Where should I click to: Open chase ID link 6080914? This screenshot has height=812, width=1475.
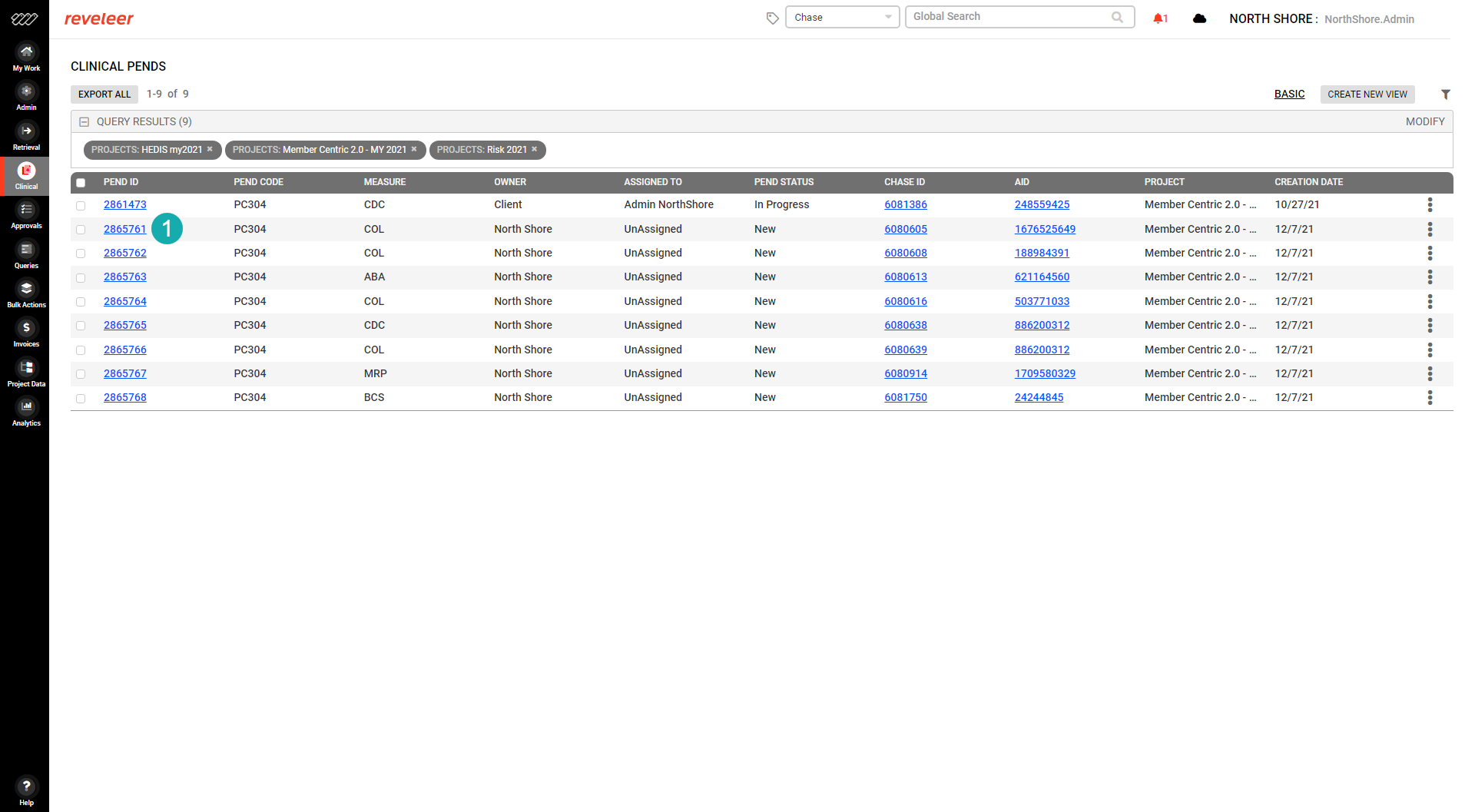coord(906,373)
